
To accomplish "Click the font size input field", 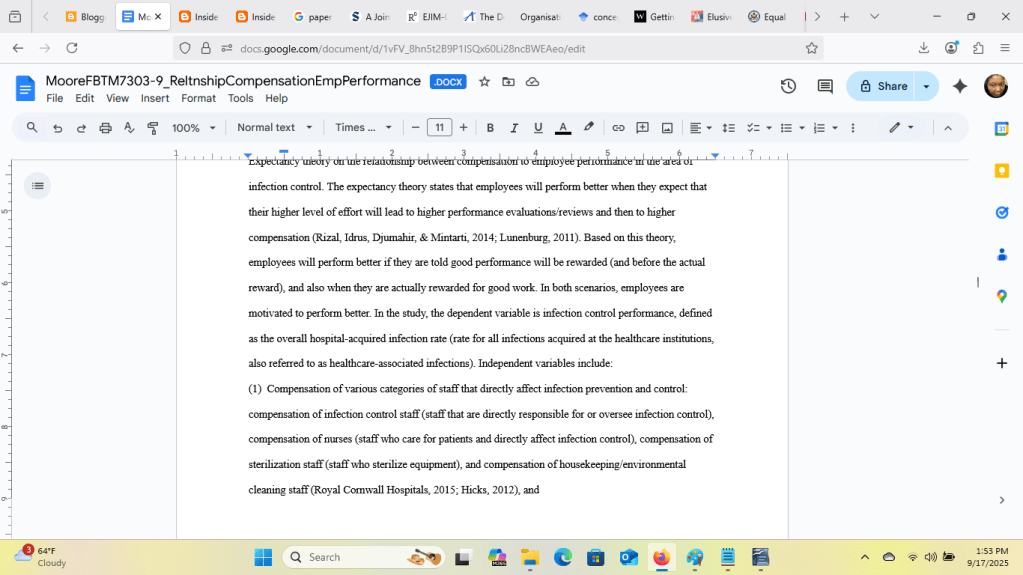I will [439, 128].
